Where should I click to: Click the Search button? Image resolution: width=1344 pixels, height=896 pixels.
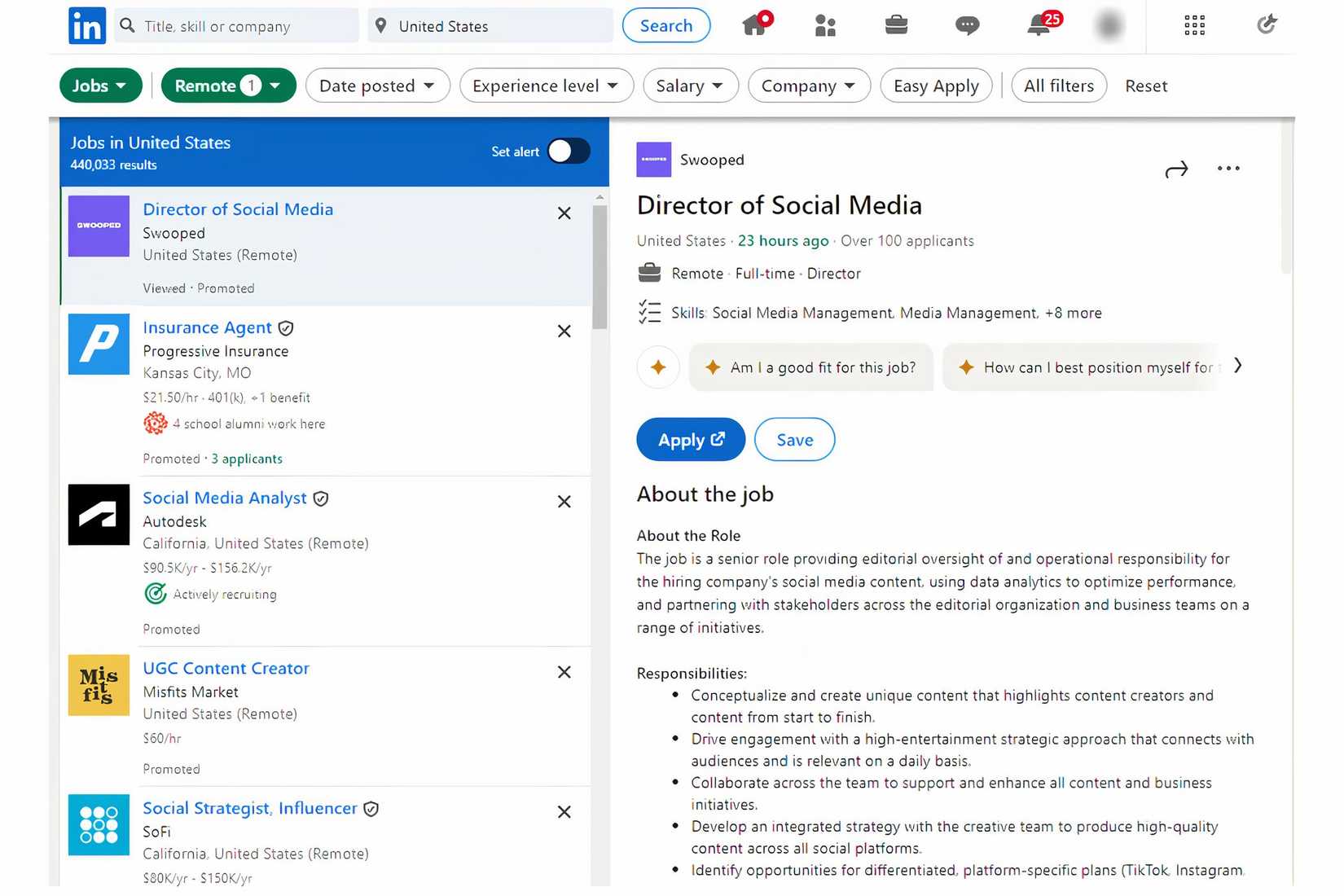click(x=665, y=25)
